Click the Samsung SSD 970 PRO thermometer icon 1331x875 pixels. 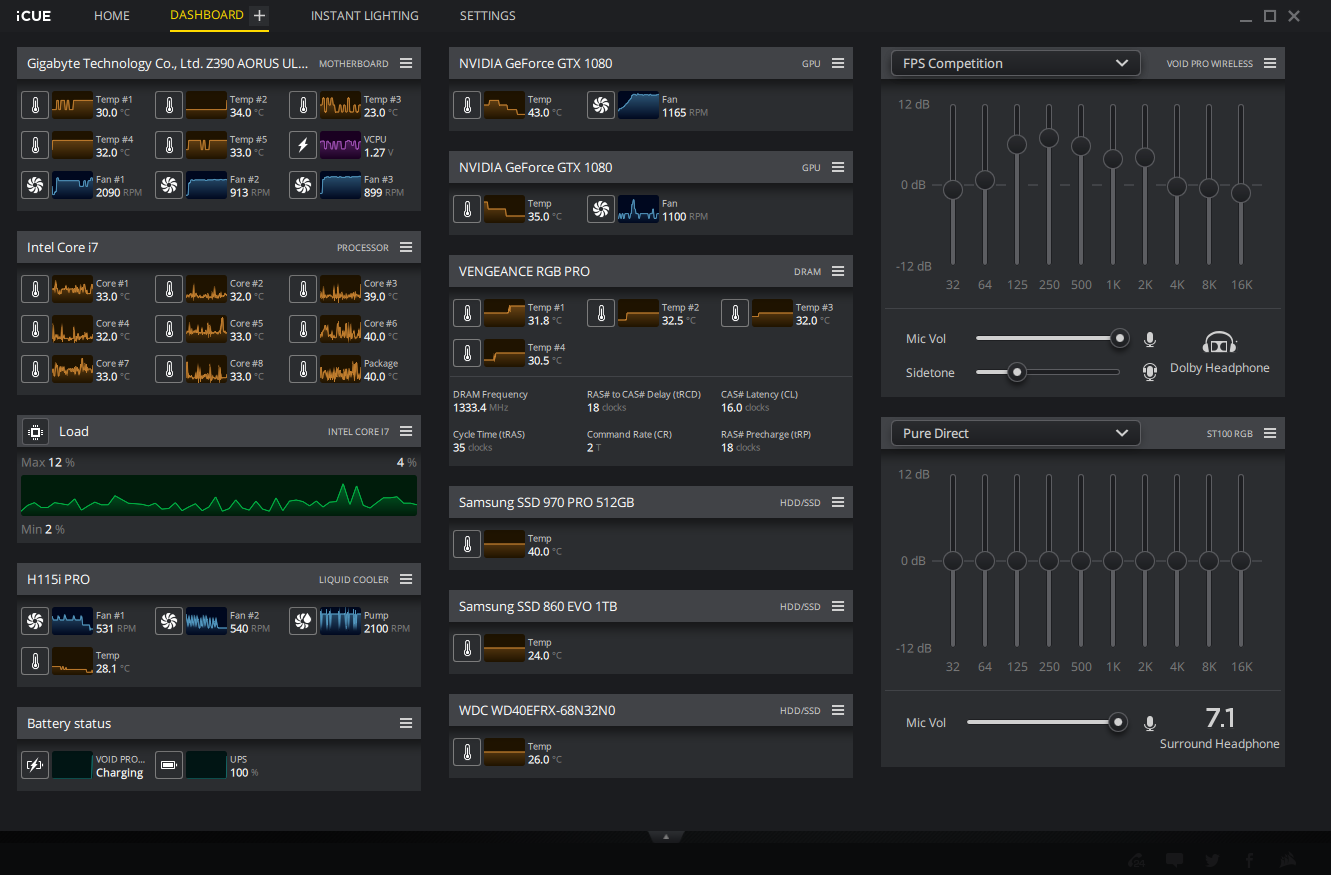tap(467, 544)
